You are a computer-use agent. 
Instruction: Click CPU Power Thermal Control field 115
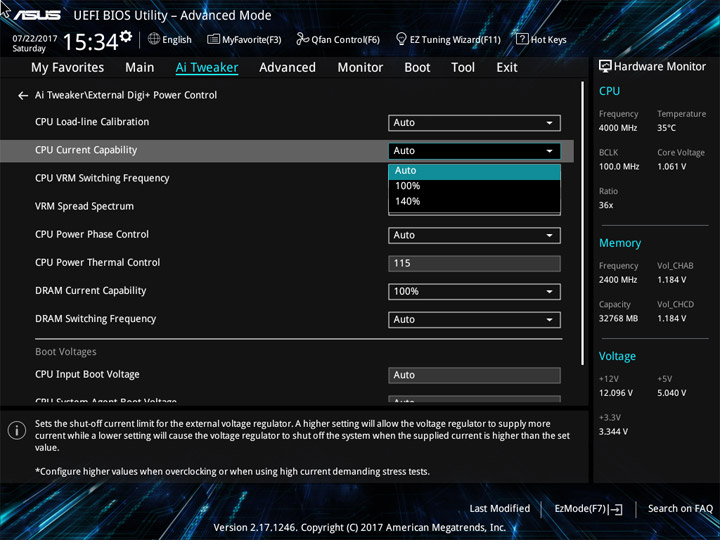[x=474, y=263]
